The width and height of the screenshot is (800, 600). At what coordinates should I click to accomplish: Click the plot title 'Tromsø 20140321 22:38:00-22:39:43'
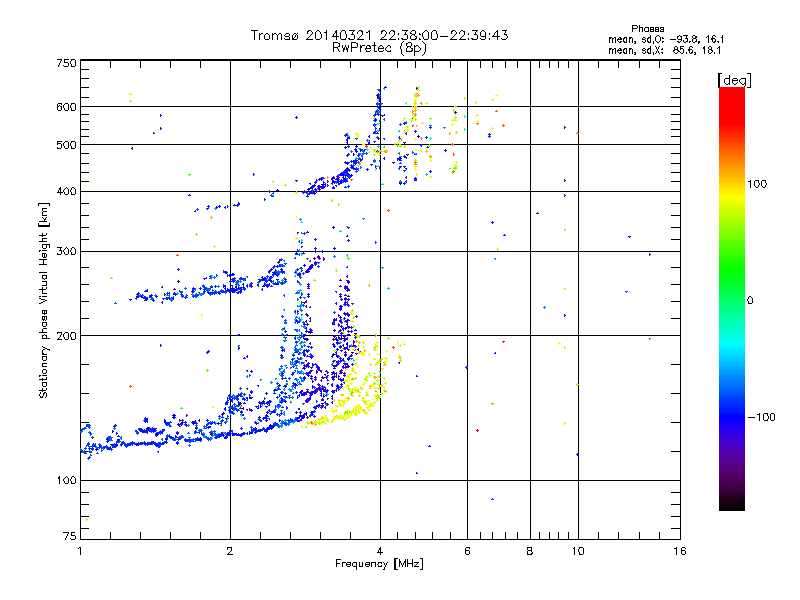tap(379, 35)
